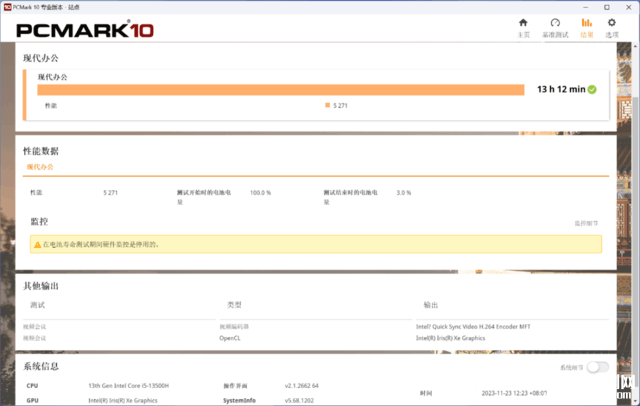Click the OpenCL type cell
This screenshot has width=640, height=406.
pyautogui.click(x=230, y=338)
